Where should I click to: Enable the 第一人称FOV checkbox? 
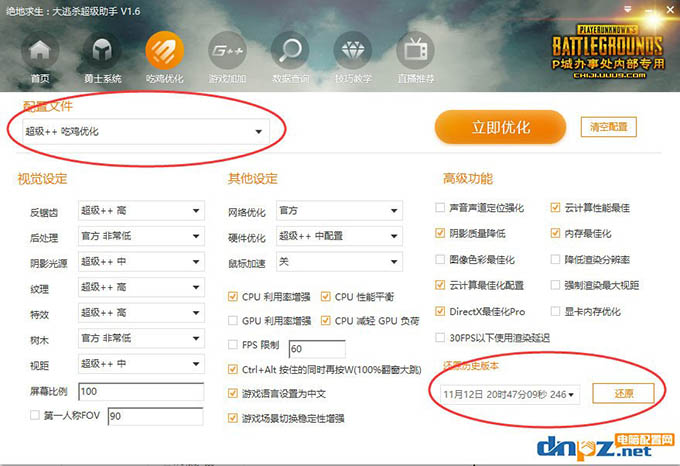[35, 415]
